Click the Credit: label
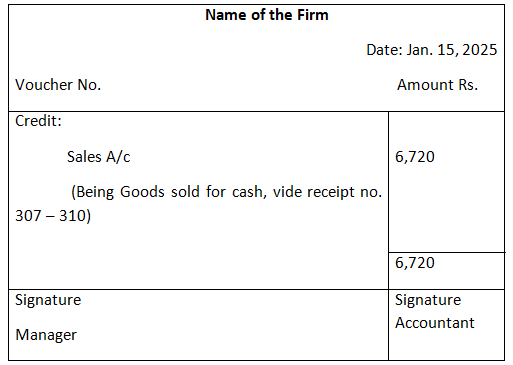 [38, 121]
